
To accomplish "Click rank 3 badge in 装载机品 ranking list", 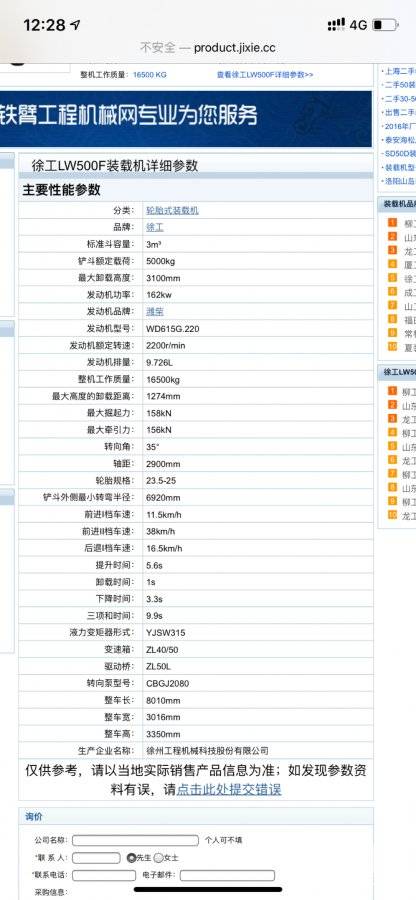I will 392,250.
